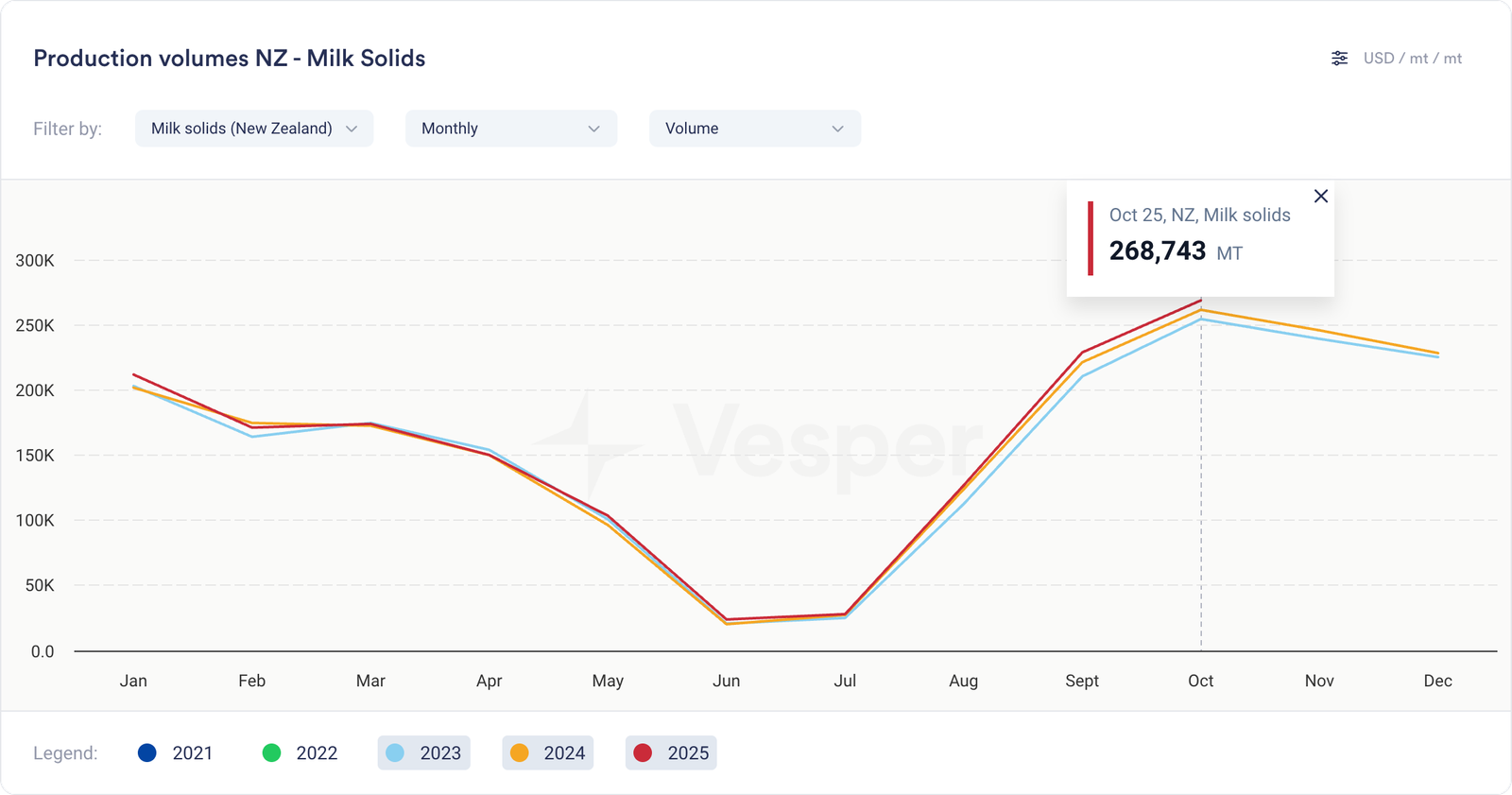The width and height of the screenshot is (1512, 795).
Task: Click the USD / mt / mt unit label
Action: [x=1412, y=59]
